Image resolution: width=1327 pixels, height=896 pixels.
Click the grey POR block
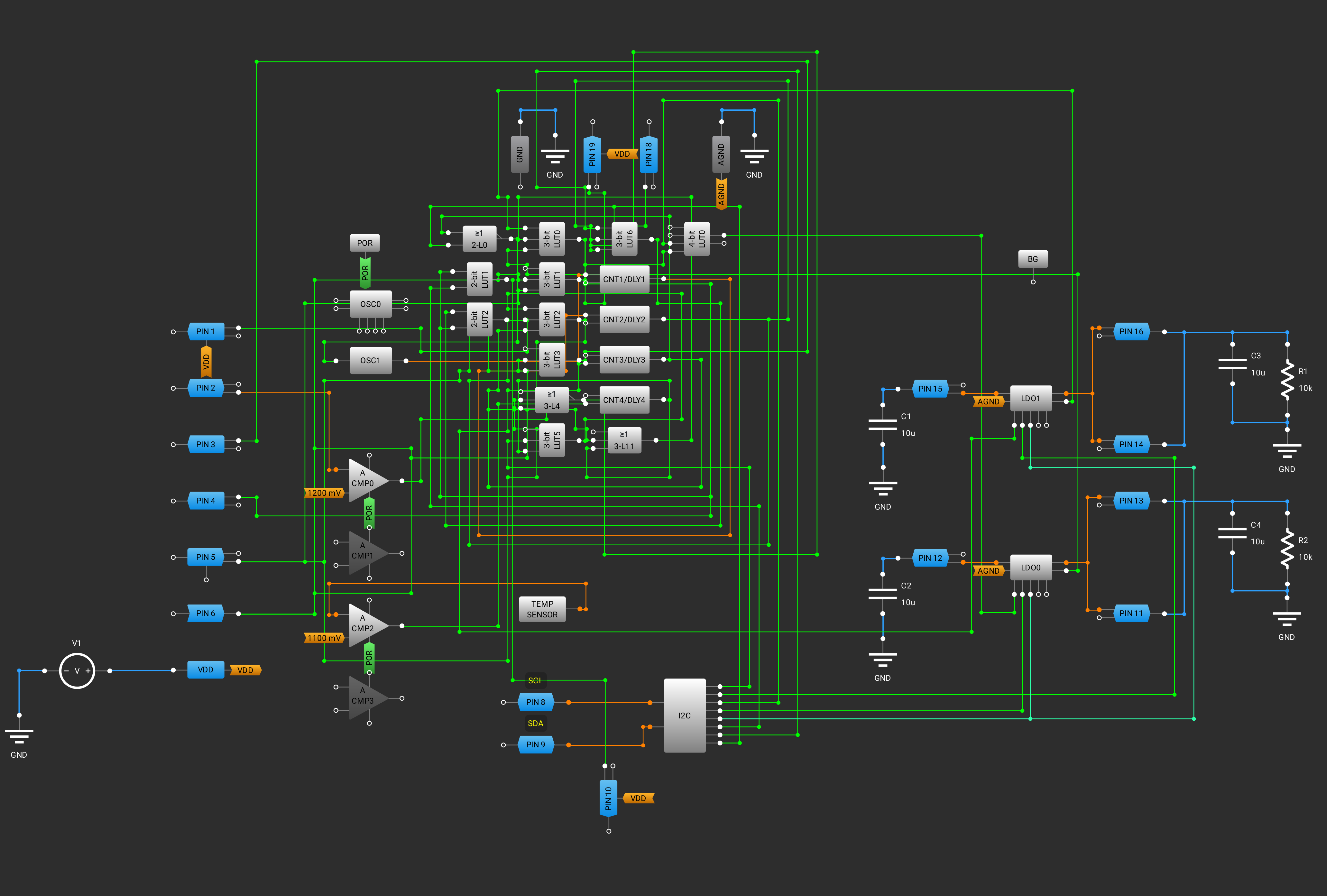[x=364, y=243]
